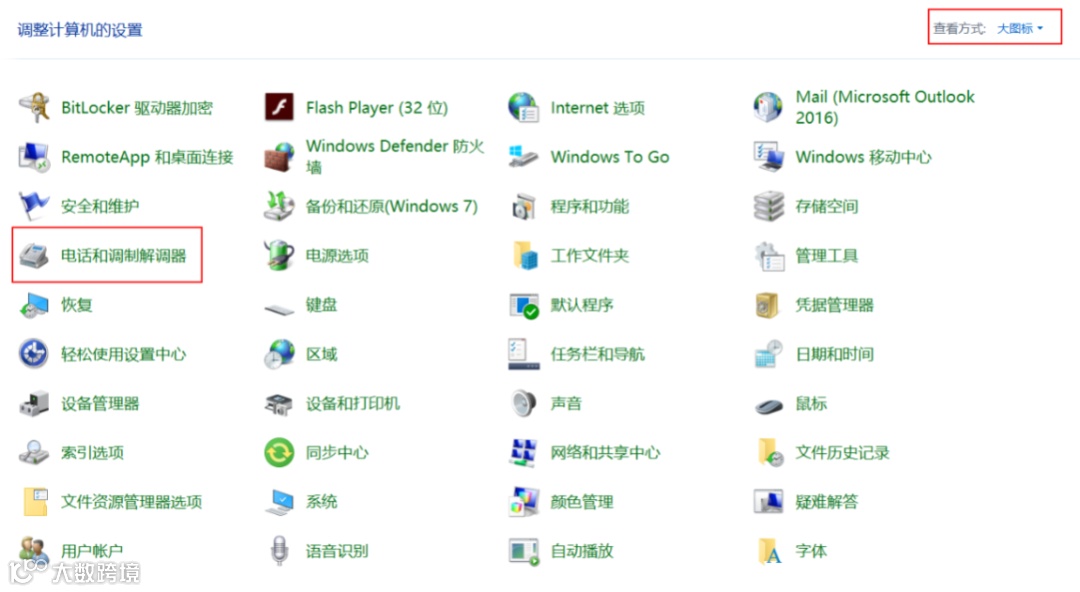Open the 文件历史记录 link
Image resolution: width=1080 pixels, height=592 pixels.
tap(842, 453)
